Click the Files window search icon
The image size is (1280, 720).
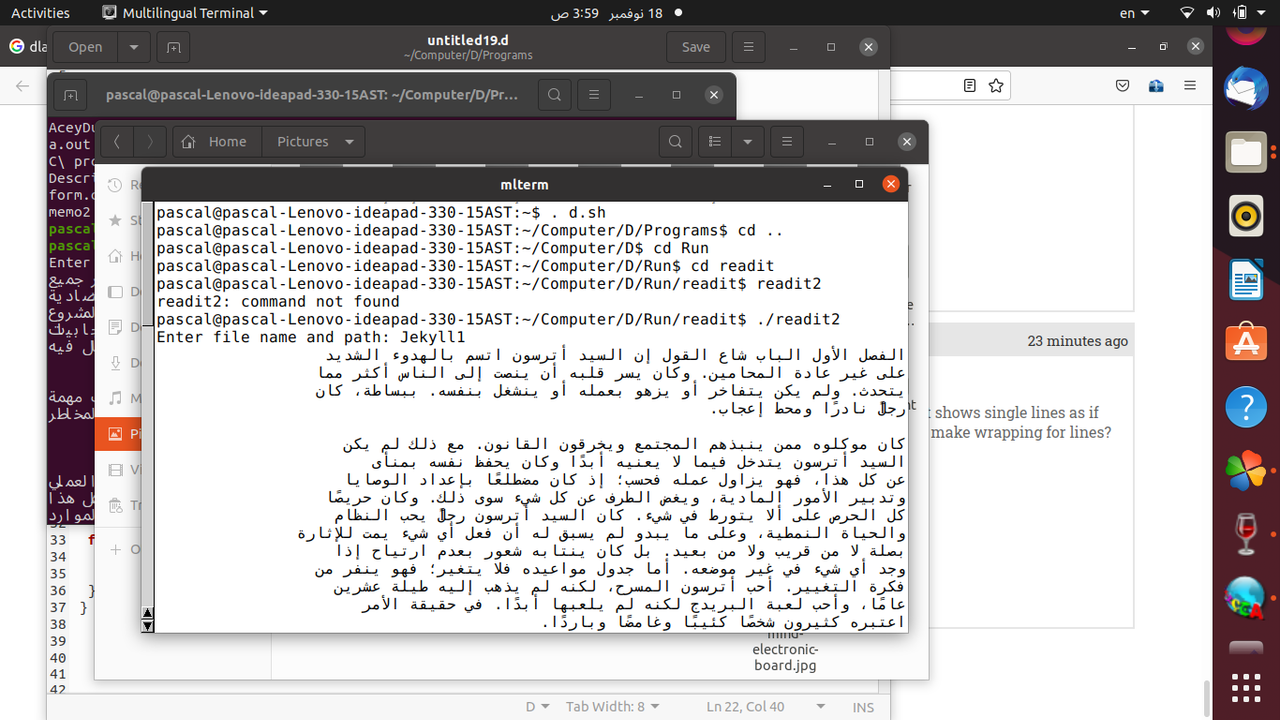676,142
